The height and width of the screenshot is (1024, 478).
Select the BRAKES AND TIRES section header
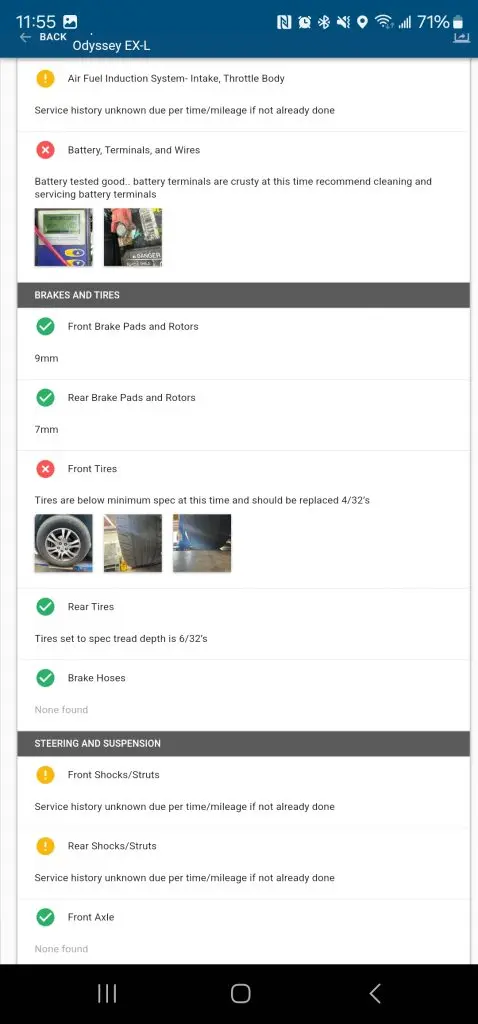tap(244, 295)
